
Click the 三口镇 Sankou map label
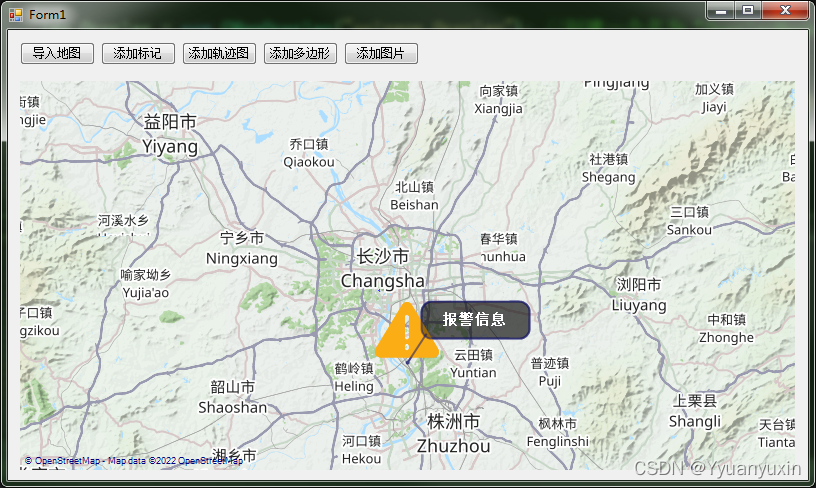(x=689, y=221)
